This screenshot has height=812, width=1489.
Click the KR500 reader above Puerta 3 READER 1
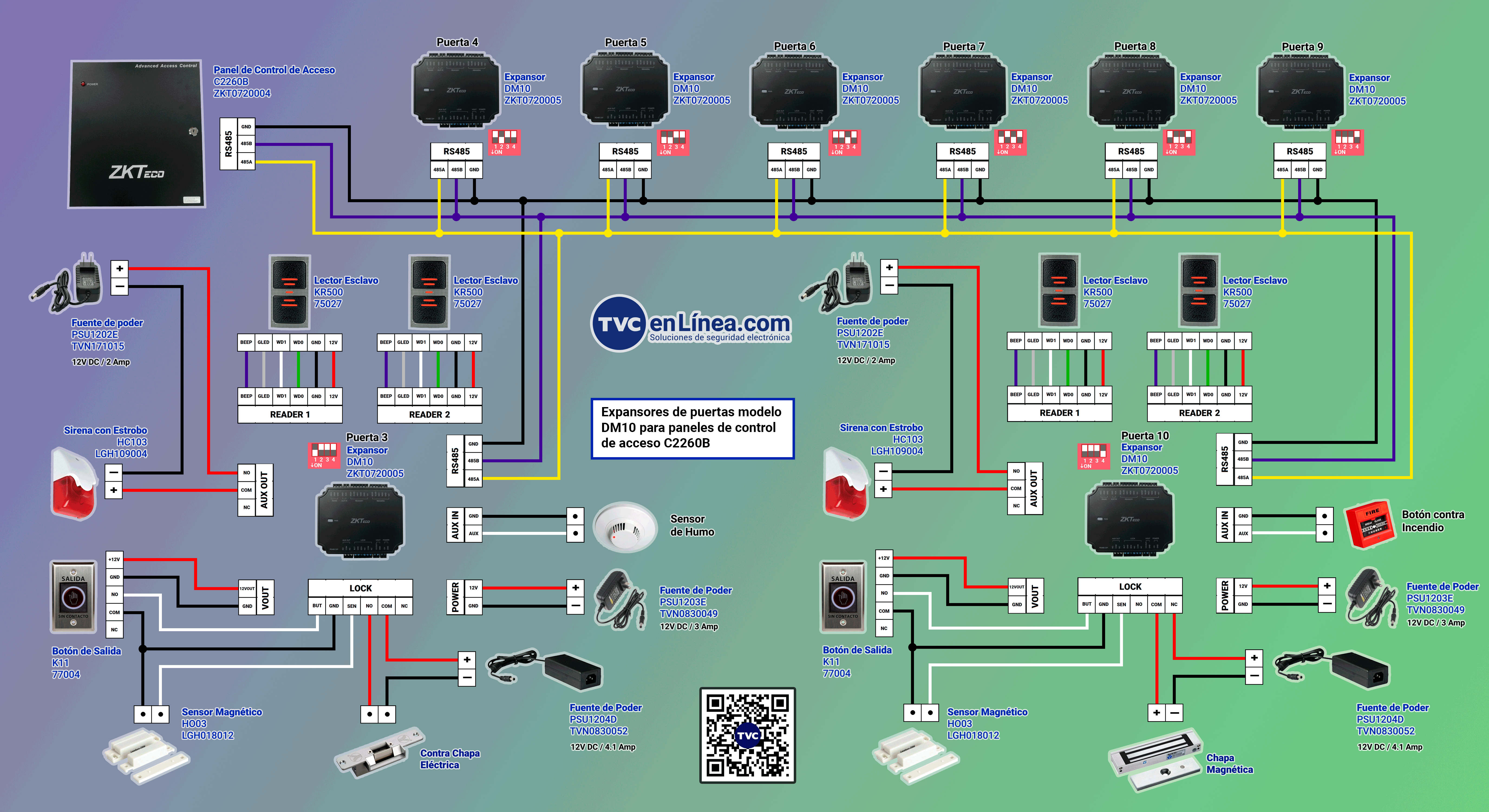tap(290, 292)
